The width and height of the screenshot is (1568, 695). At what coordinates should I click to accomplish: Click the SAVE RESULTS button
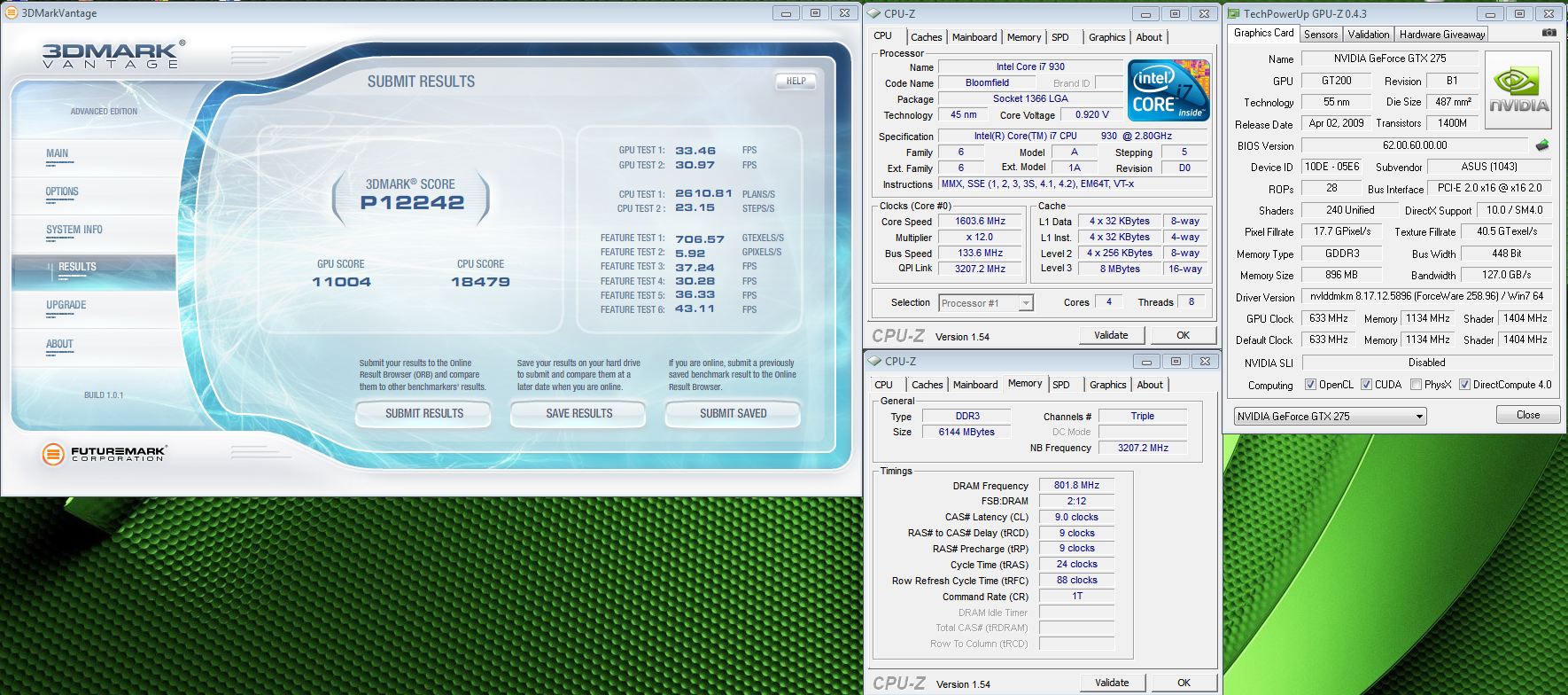pyautogui.click(x=579, y=414)
